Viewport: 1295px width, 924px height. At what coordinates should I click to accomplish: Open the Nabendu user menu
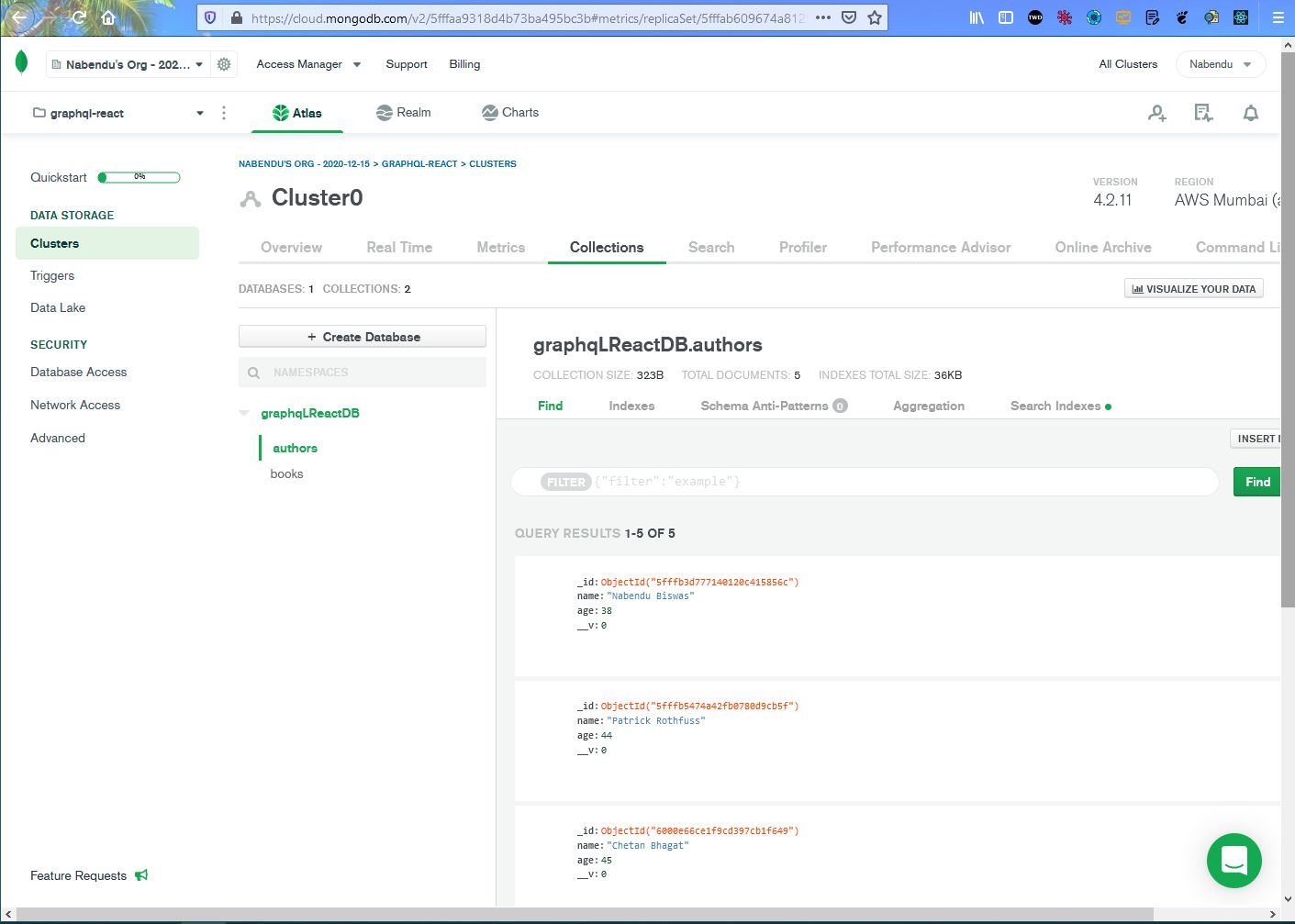[x=1221, y=64]
